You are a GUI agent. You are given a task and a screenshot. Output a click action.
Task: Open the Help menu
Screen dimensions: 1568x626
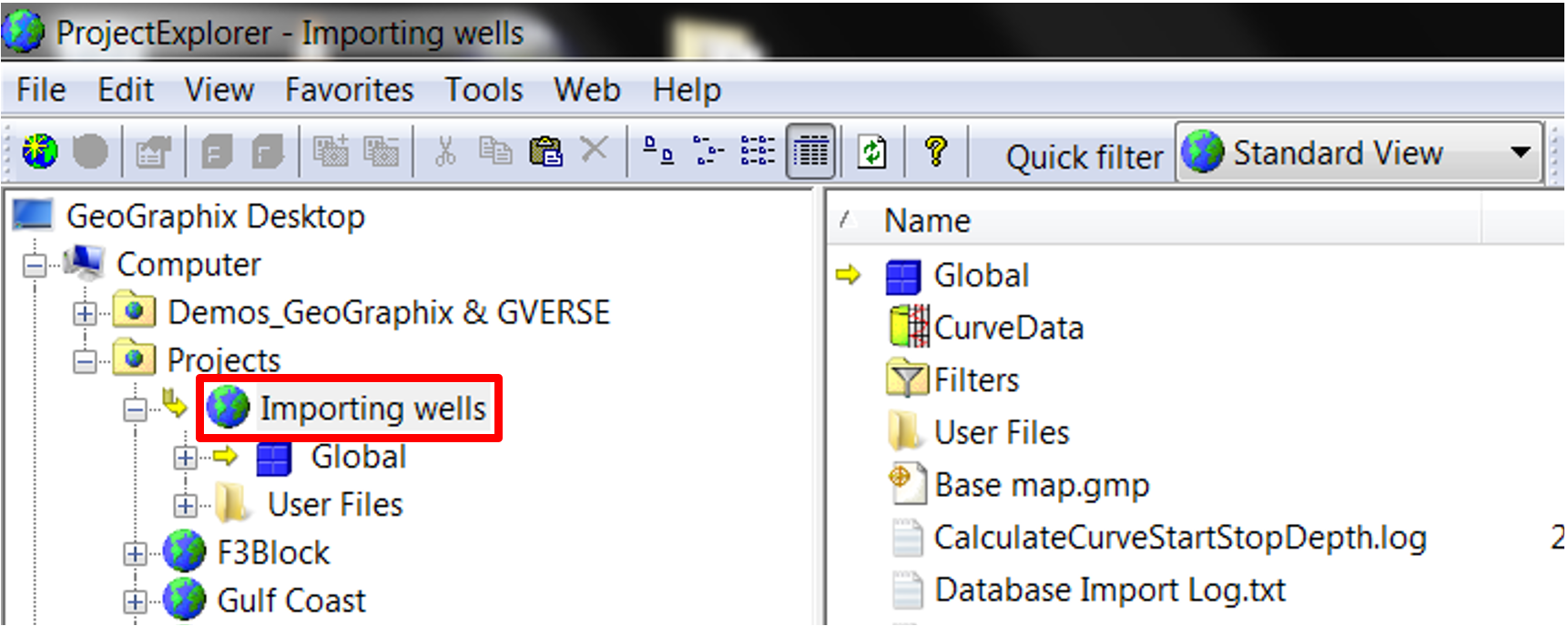[x=687, y=90]
